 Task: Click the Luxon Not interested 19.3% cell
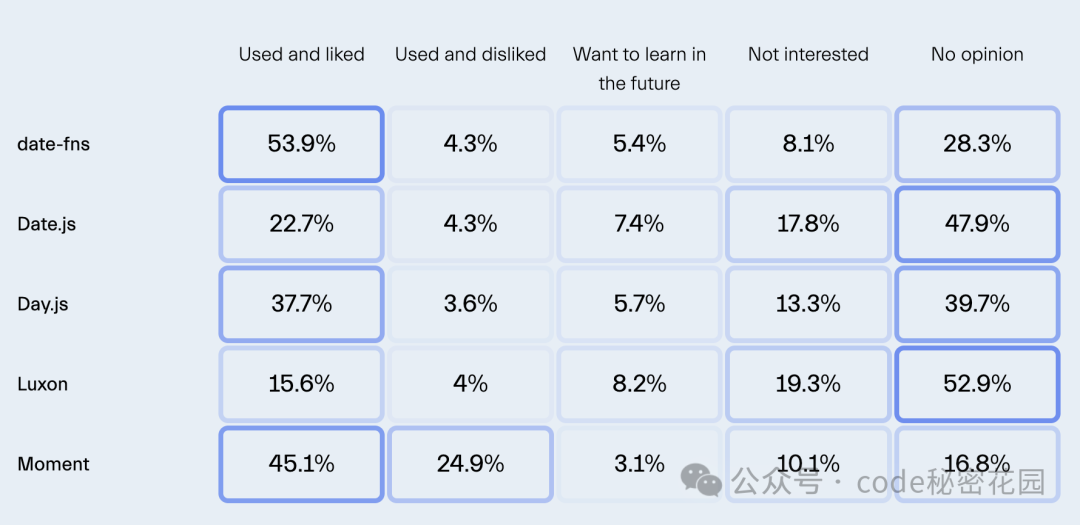tap(808, 384)
